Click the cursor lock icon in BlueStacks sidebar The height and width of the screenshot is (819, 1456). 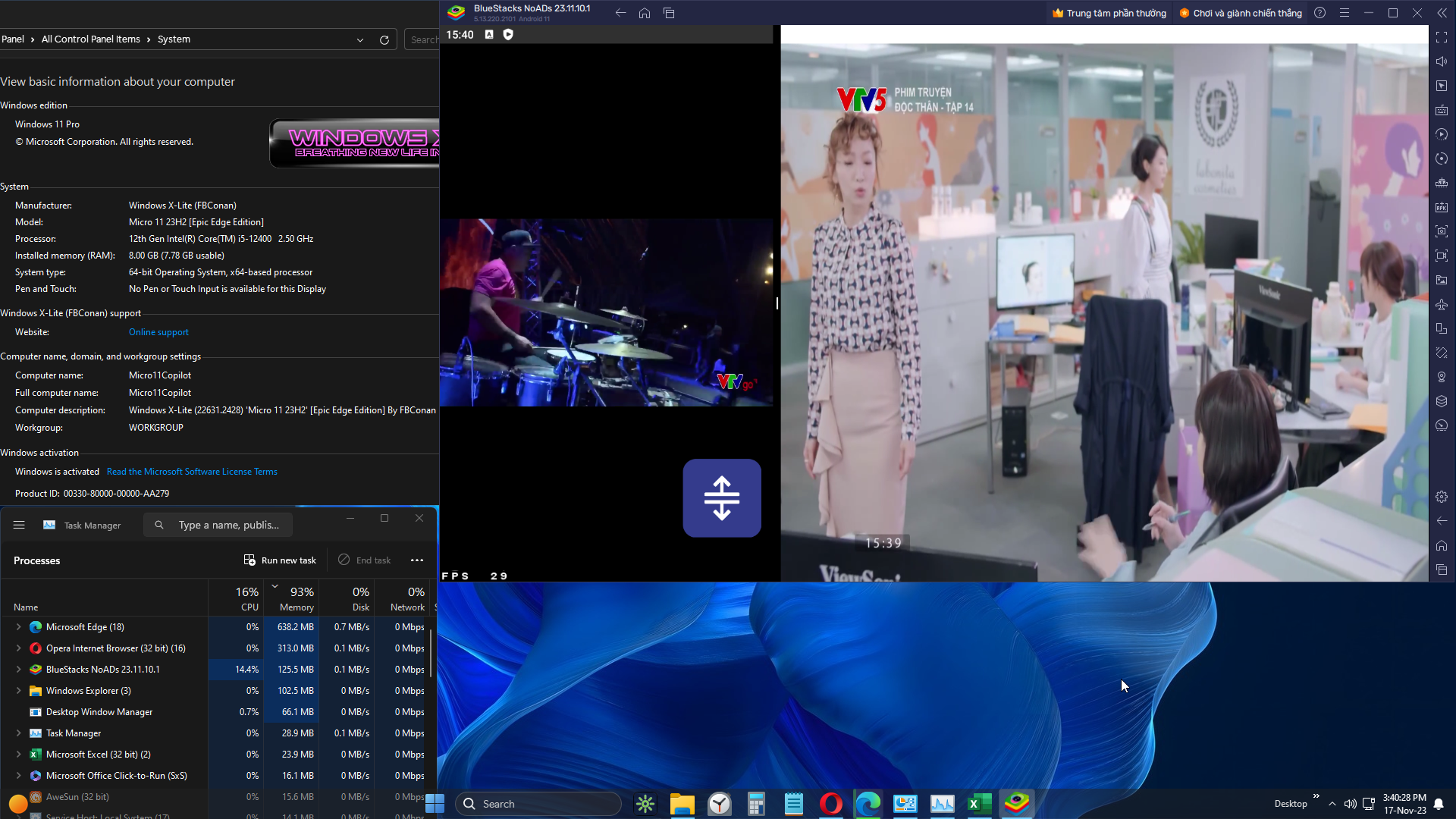pyautogui.click(x=1442, y=86)
